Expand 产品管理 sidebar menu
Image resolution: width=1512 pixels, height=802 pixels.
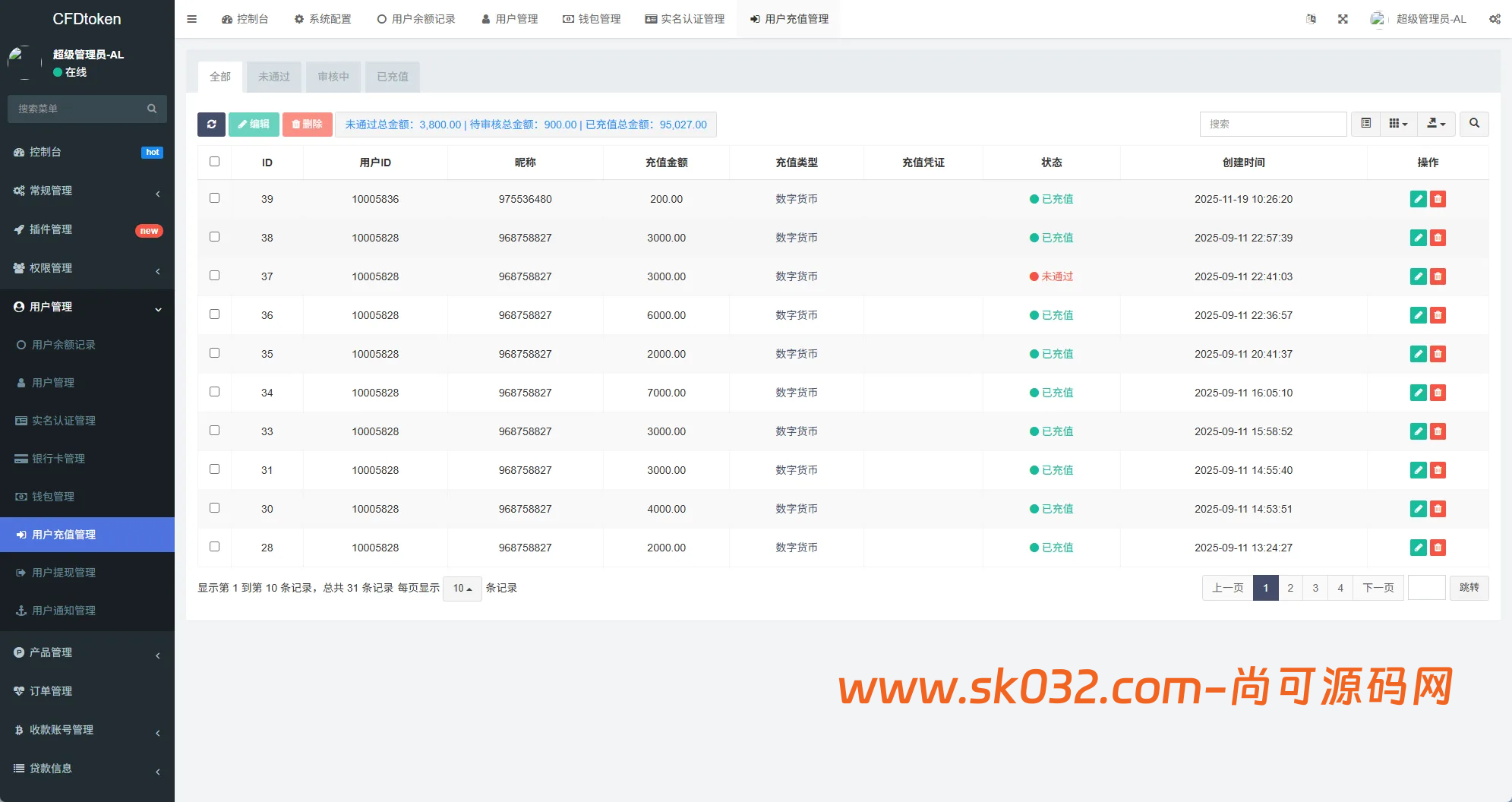tap(87, 652)
